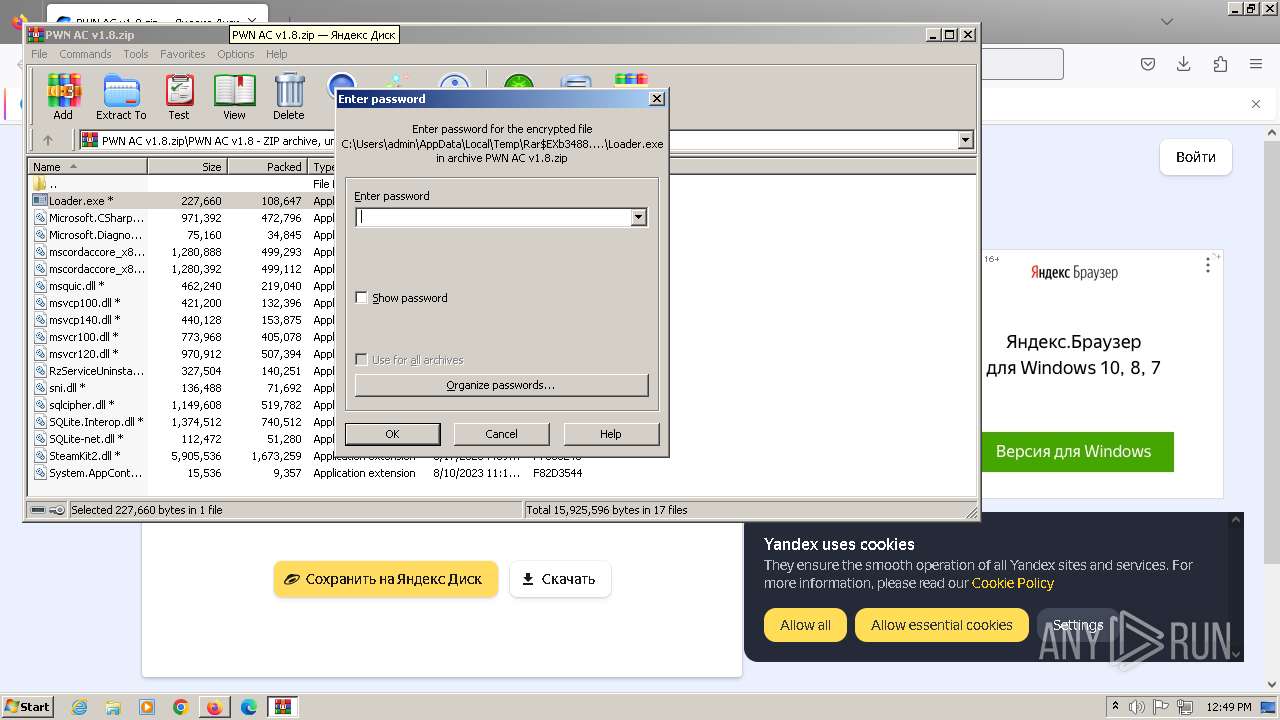The image size is (1280, 720).
Task: Open the Yandex Browser ad options menu
Action: (x=1208, y=265)
